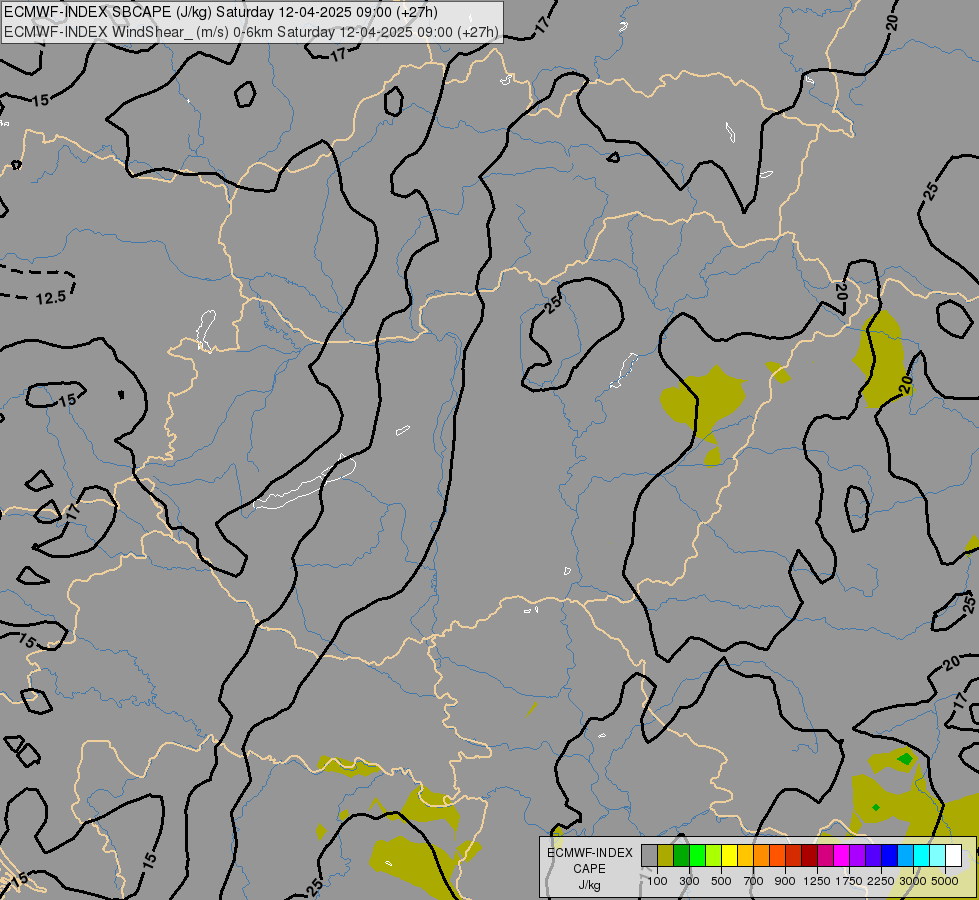Click 'CAPE' label in the legend

coord(589,869)
